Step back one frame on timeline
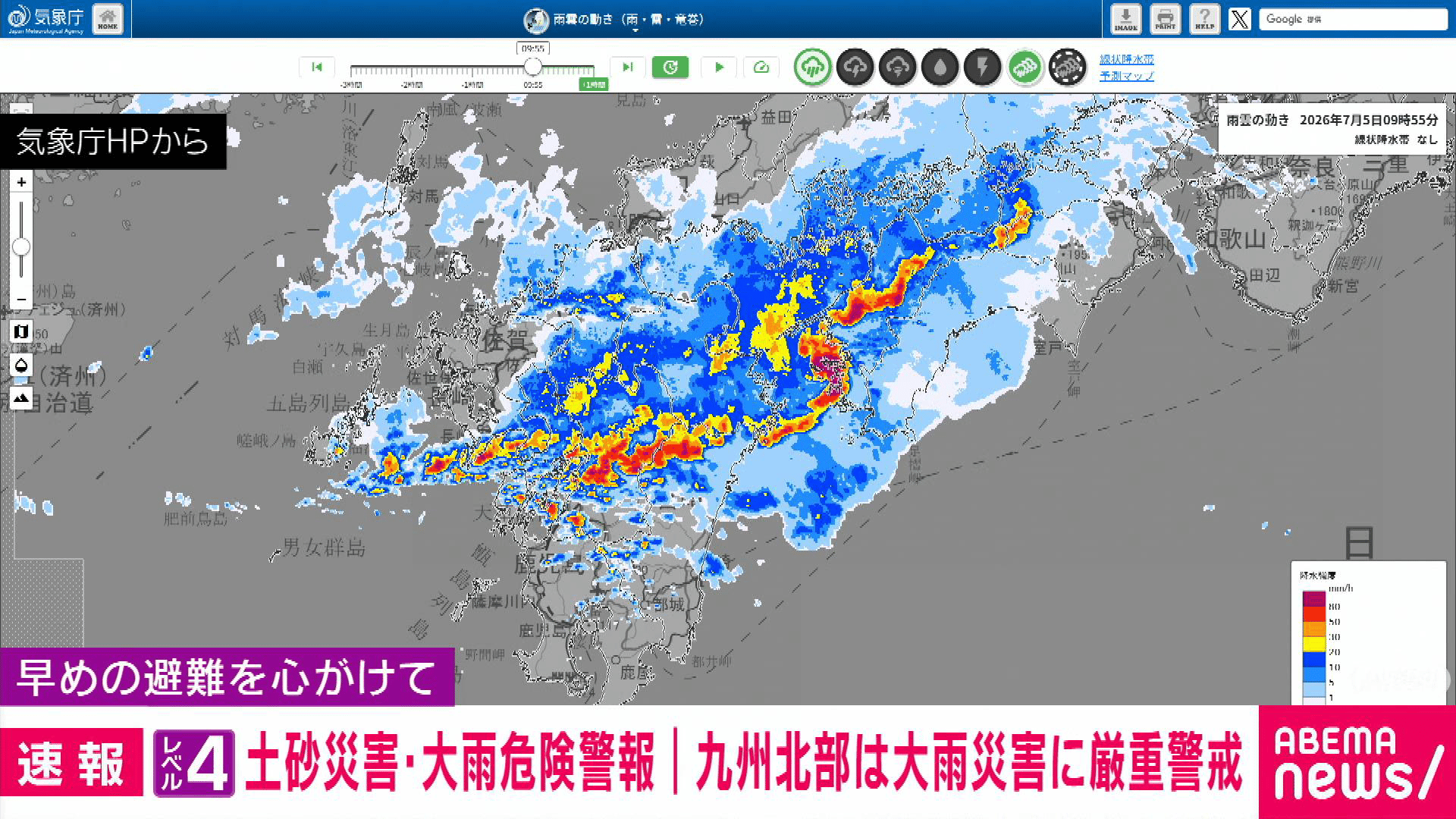This screenshot has width=1456, height=819. click(317, 67)
